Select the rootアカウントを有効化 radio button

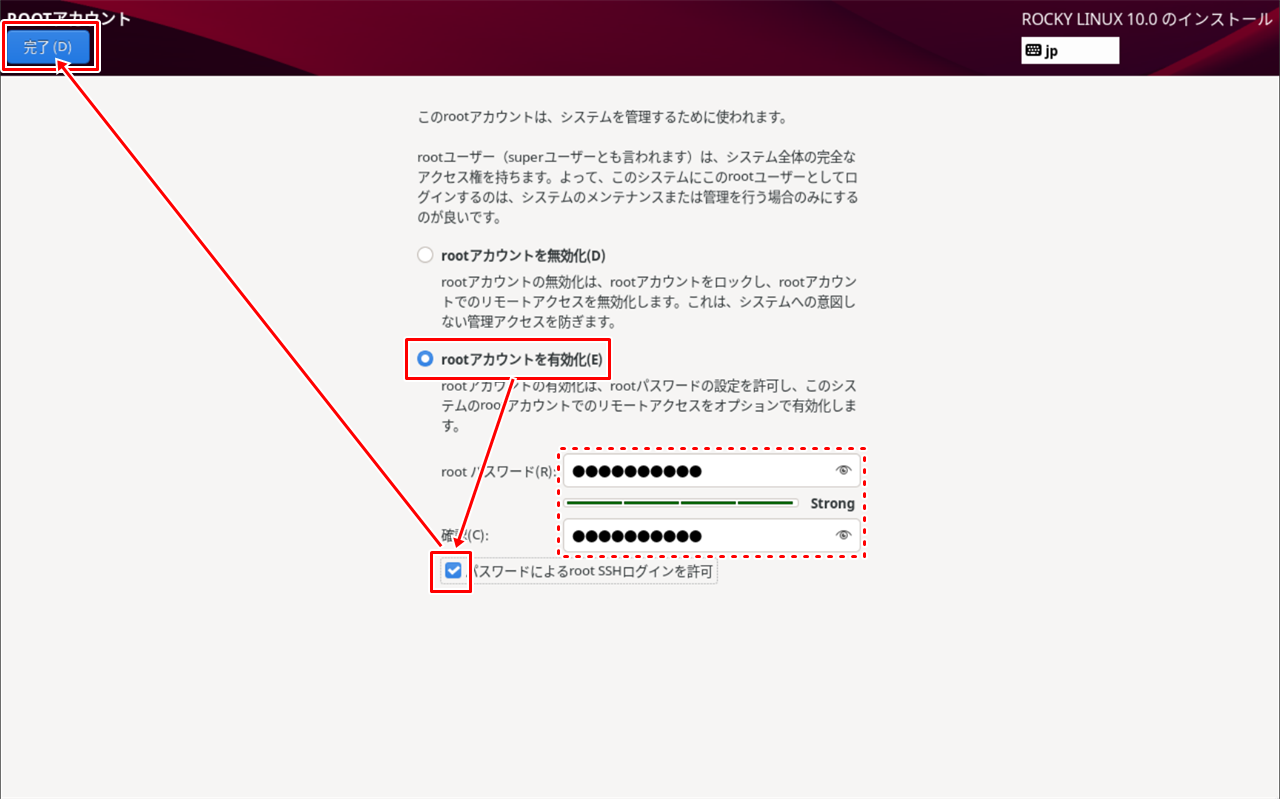(424, 359)
